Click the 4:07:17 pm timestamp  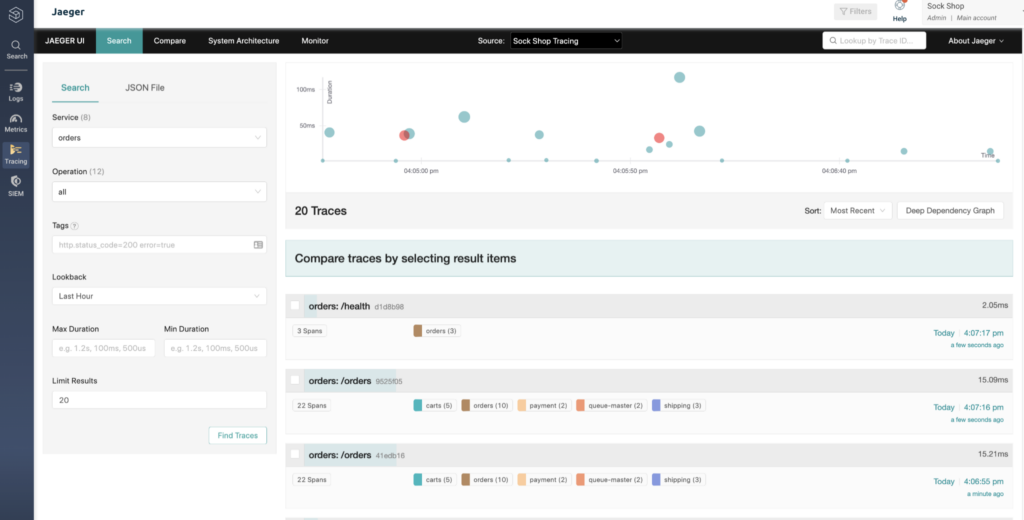tap(984, 333)
